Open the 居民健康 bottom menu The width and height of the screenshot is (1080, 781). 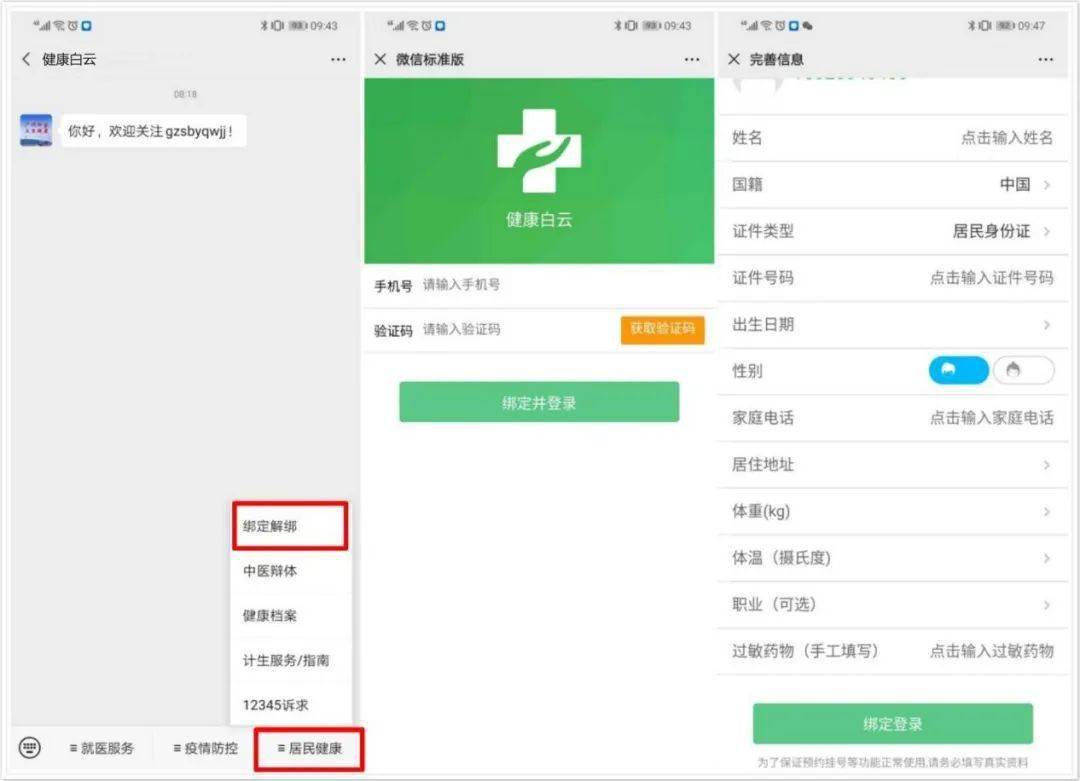[309, 748]
